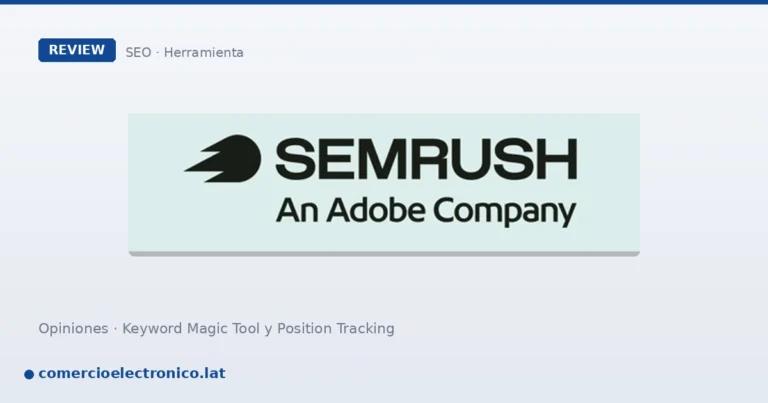Click the Keyword Magic Tool text
Viewport: 768px width, 403px height.
point(191,329)
